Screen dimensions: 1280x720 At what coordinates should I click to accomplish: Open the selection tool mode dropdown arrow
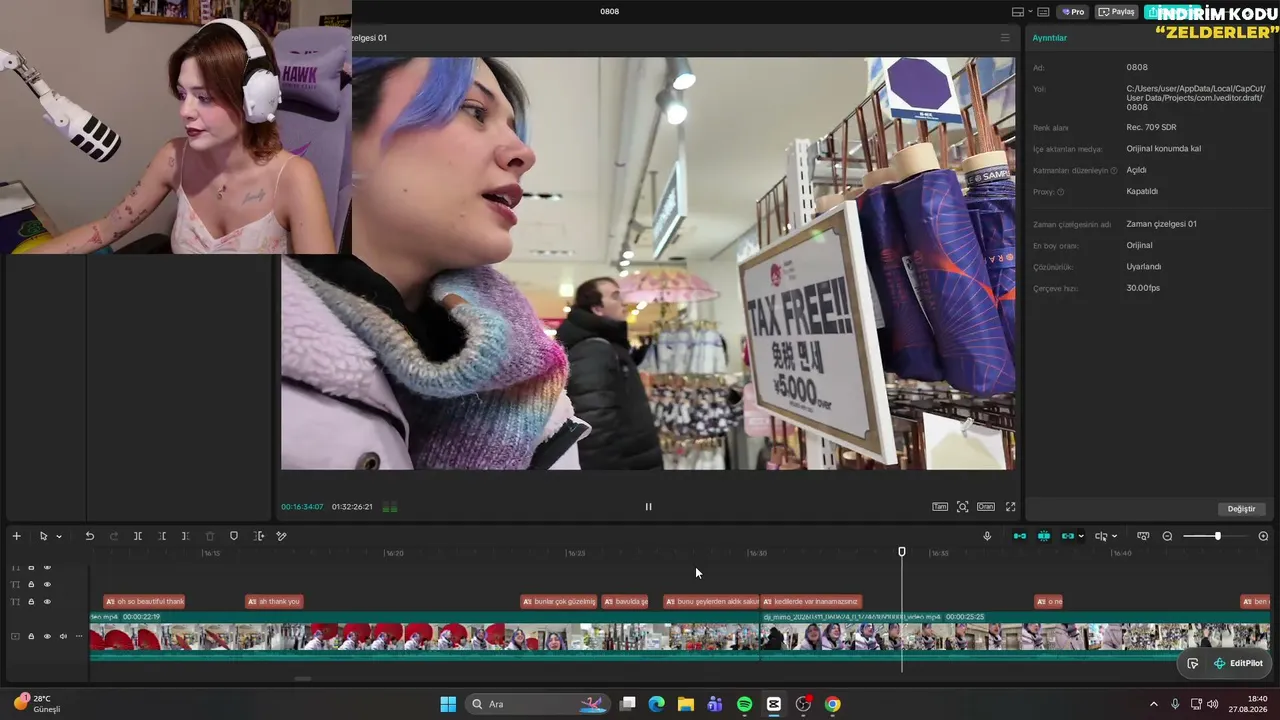(59, 537)
